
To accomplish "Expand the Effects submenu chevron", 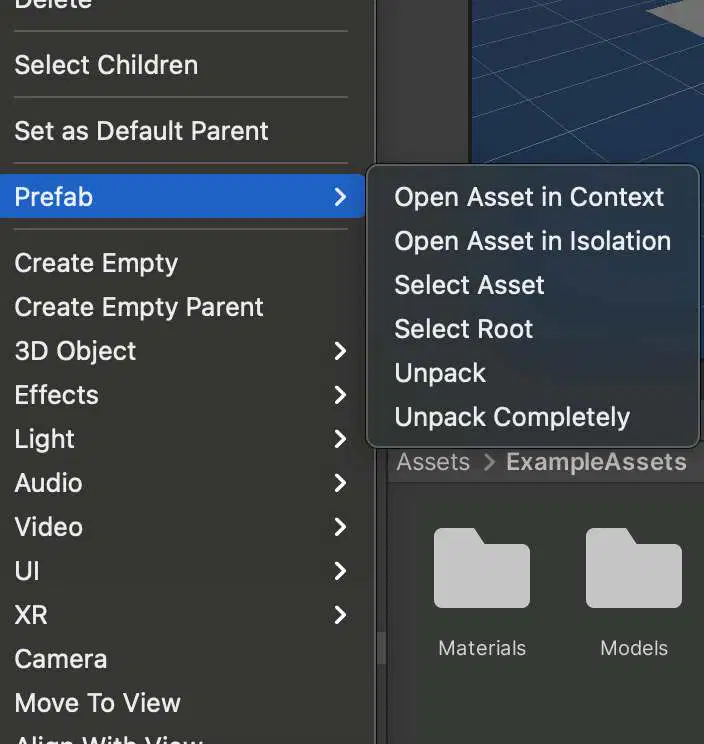I will point(340,395).
